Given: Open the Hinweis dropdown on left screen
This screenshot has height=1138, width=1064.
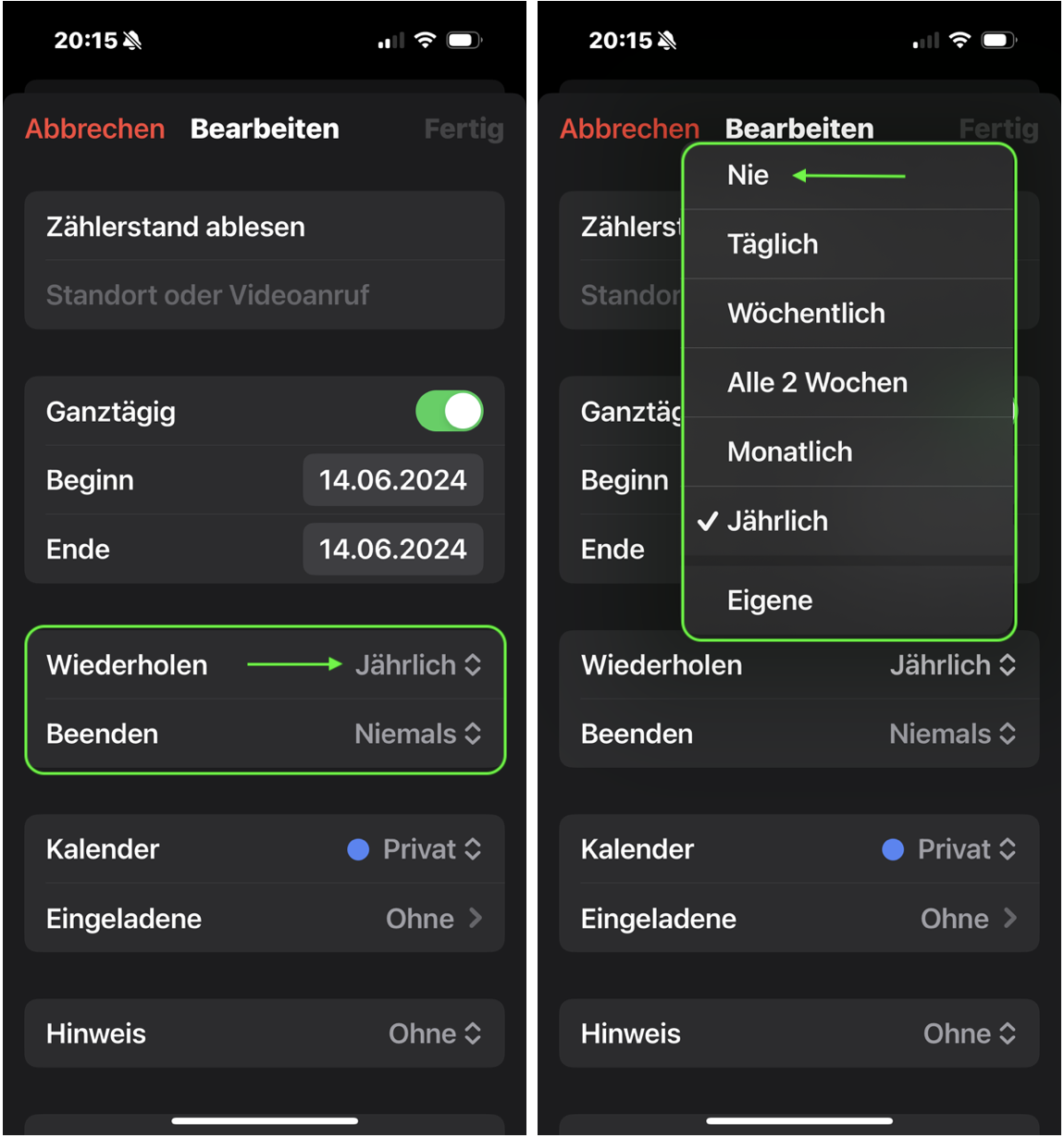Looking at the screenshot, I should (435, 1033).
